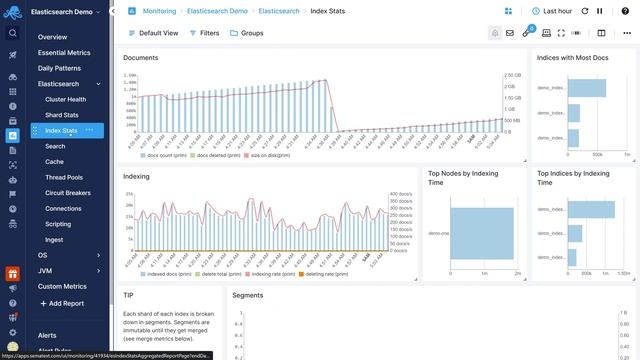The image size is (640, 360).
Task: Open Alerts in the sidebar
Action: 47,335
